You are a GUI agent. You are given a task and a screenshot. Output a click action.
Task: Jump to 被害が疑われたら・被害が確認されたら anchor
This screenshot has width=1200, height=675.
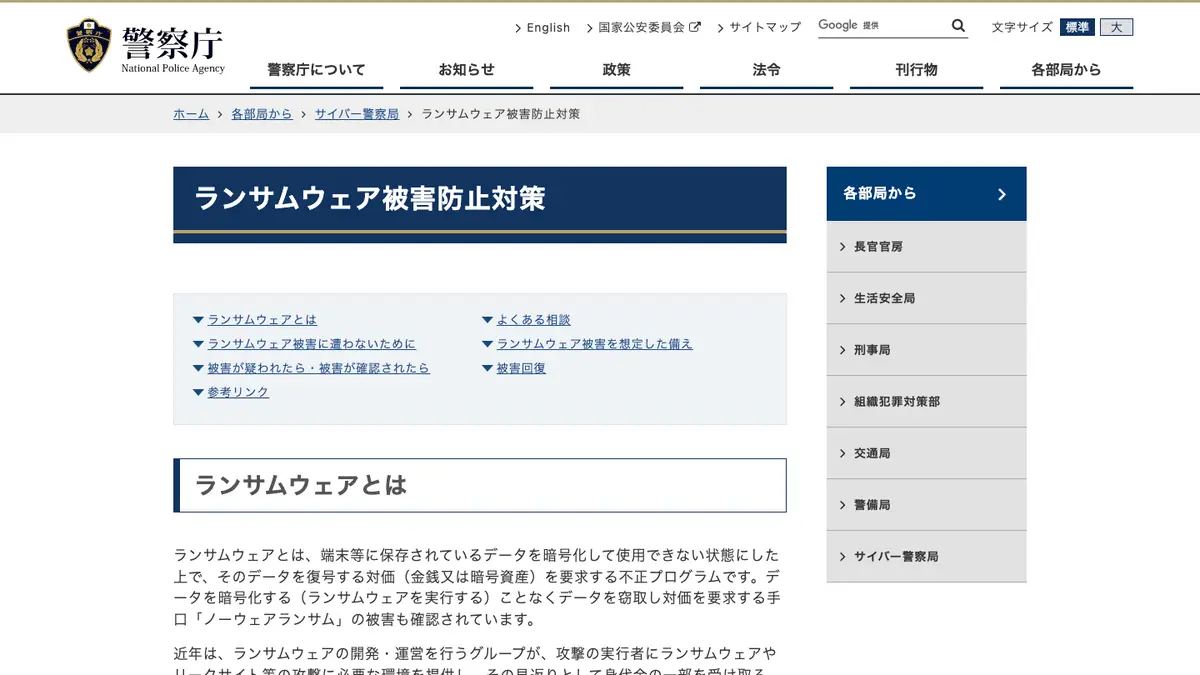318,368
